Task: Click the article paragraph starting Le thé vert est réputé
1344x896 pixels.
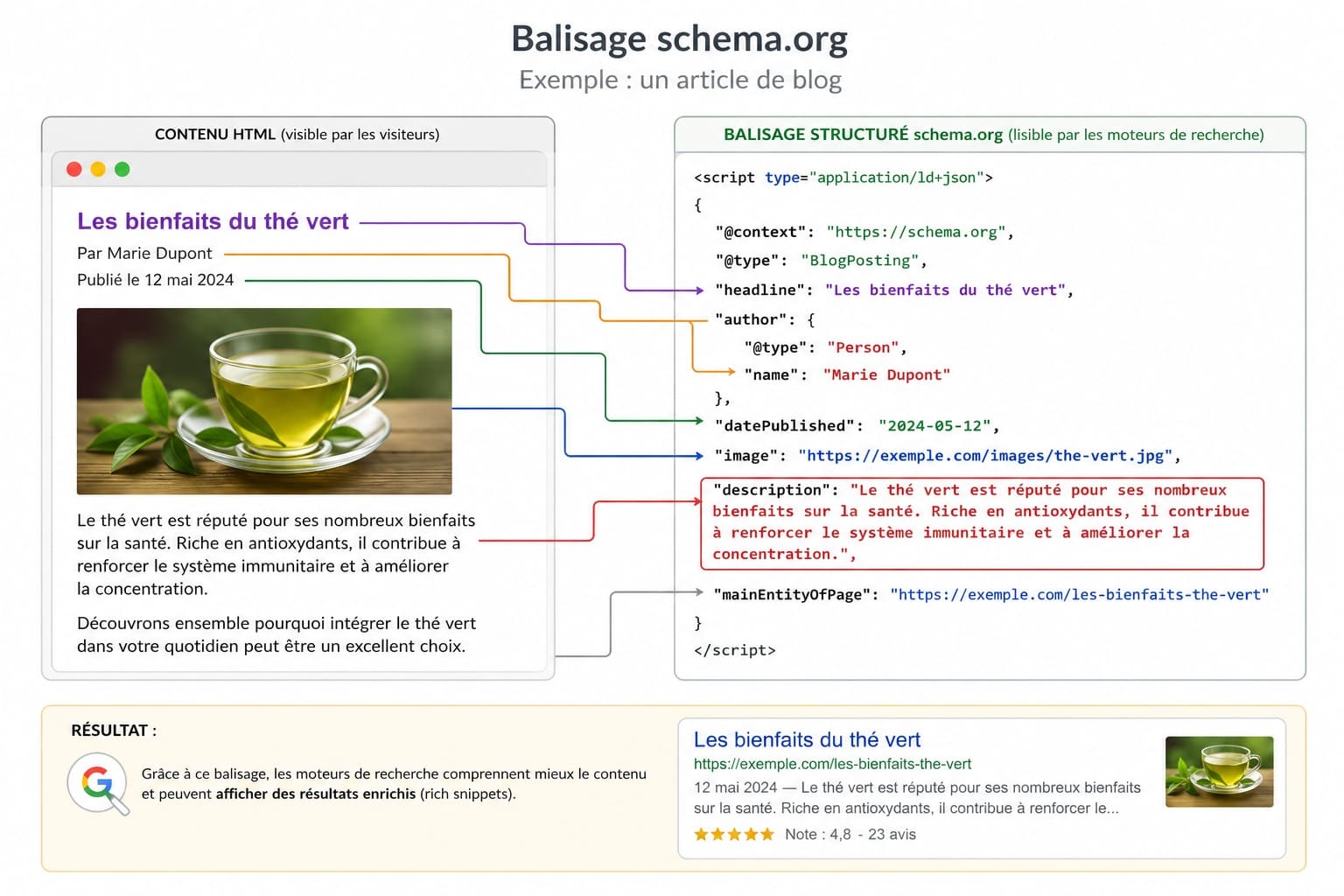Action: 276,554
